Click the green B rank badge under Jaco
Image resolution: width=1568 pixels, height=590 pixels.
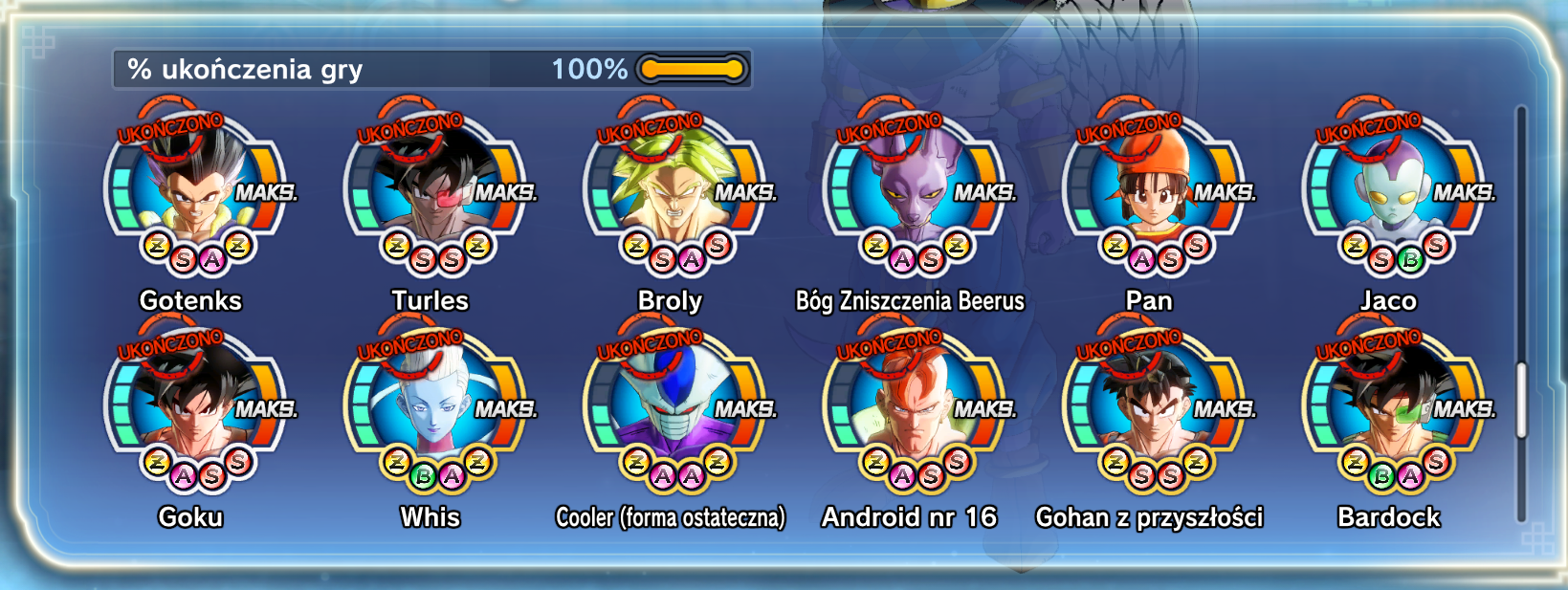pyautogui.click(x=1408, y=259)
